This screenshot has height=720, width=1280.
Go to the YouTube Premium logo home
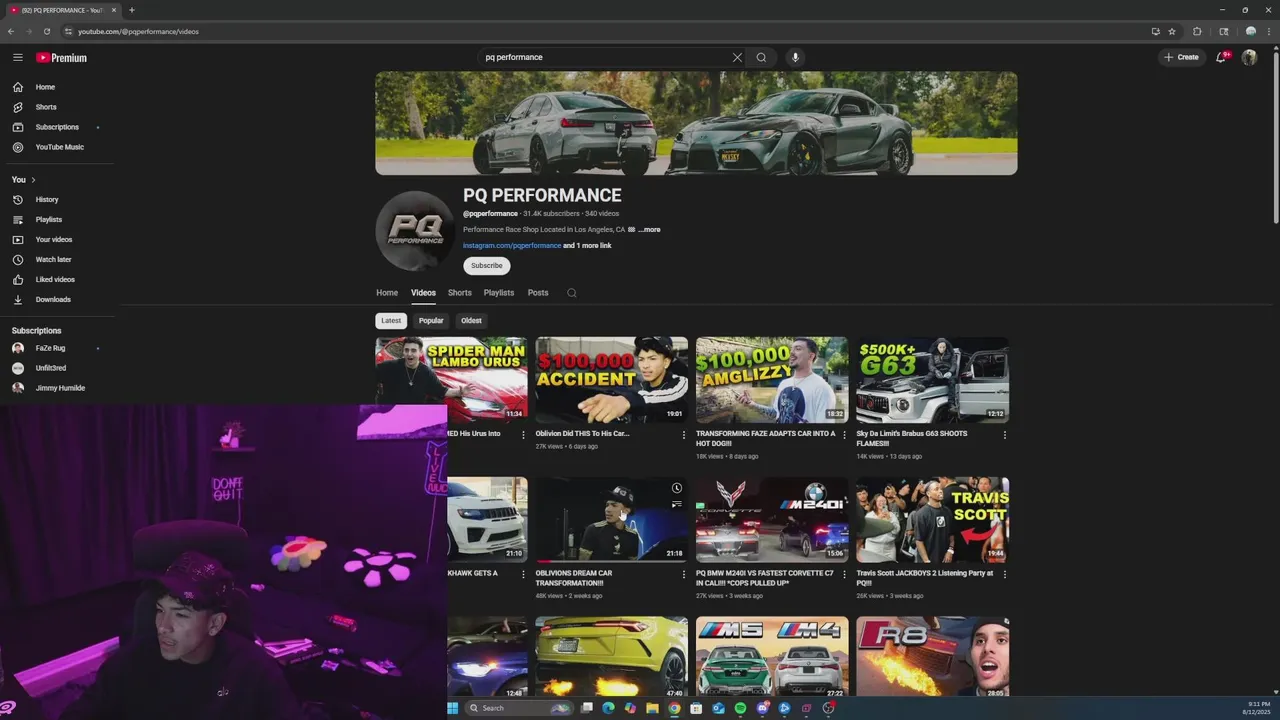tap(62, 58)
